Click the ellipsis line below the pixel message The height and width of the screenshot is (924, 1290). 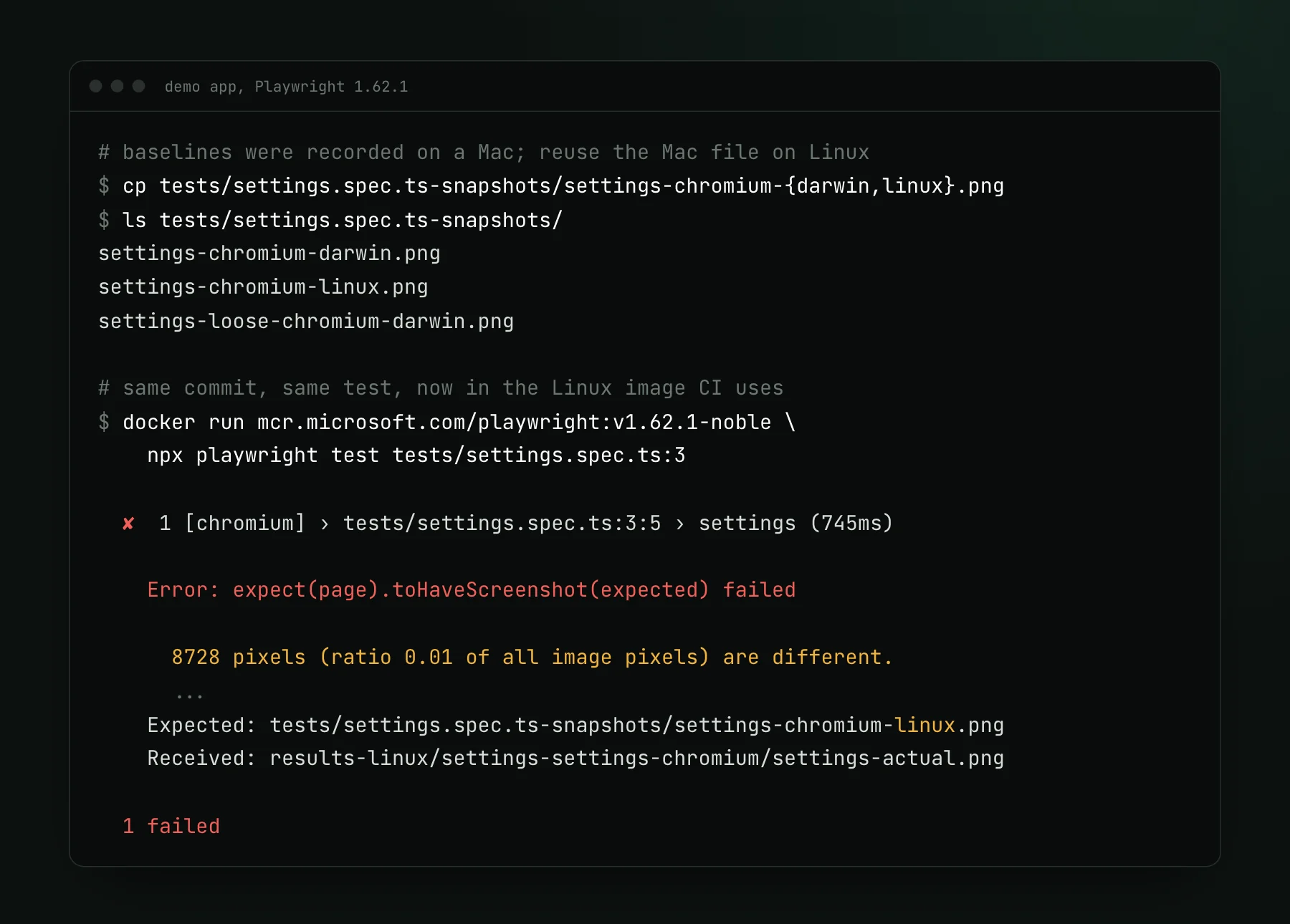[x=189, y=695]
